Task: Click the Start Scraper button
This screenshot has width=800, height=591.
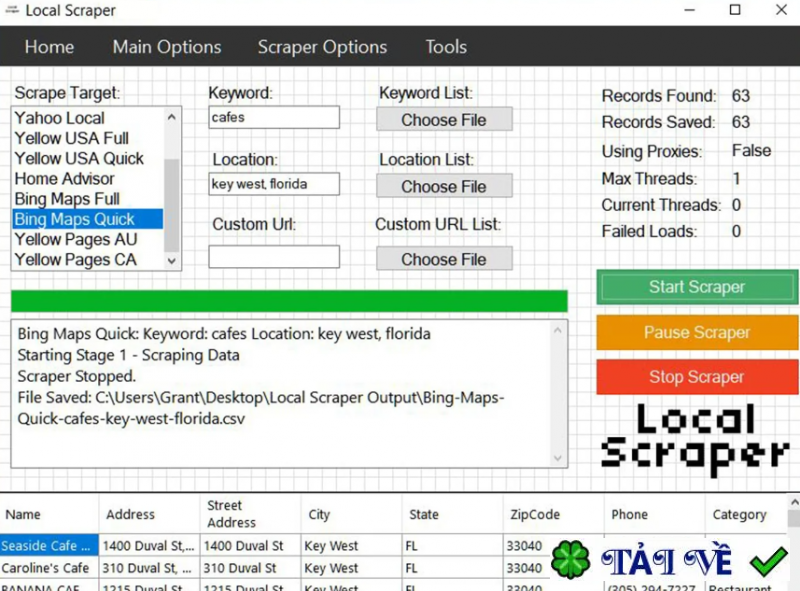Action: tap(697, 287)
